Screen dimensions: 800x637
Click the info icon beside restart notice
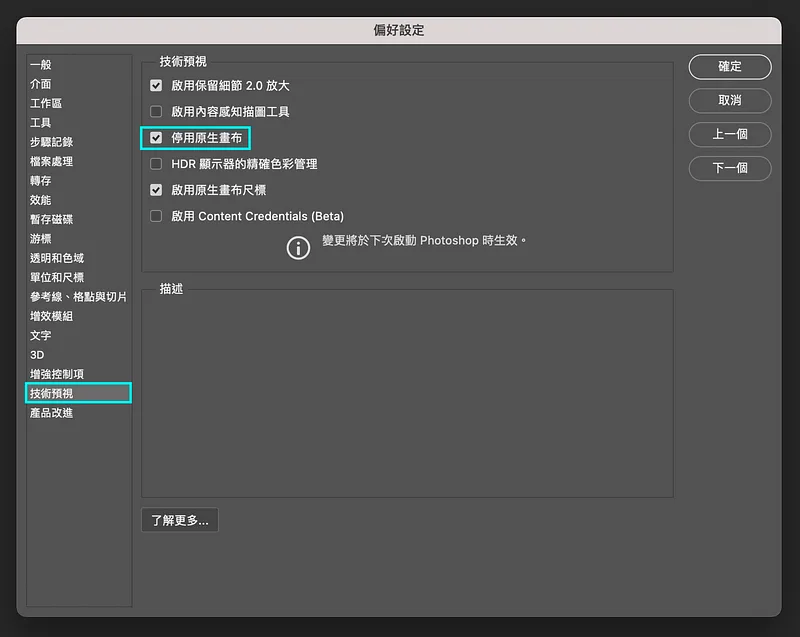point(298,248)
